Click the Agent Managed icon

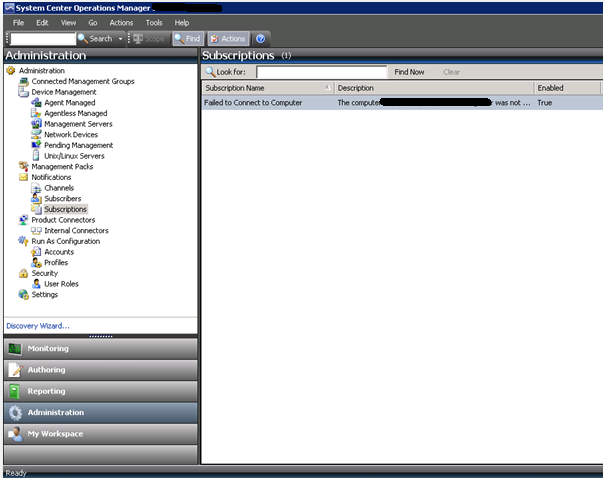click(x=36, y=102)
